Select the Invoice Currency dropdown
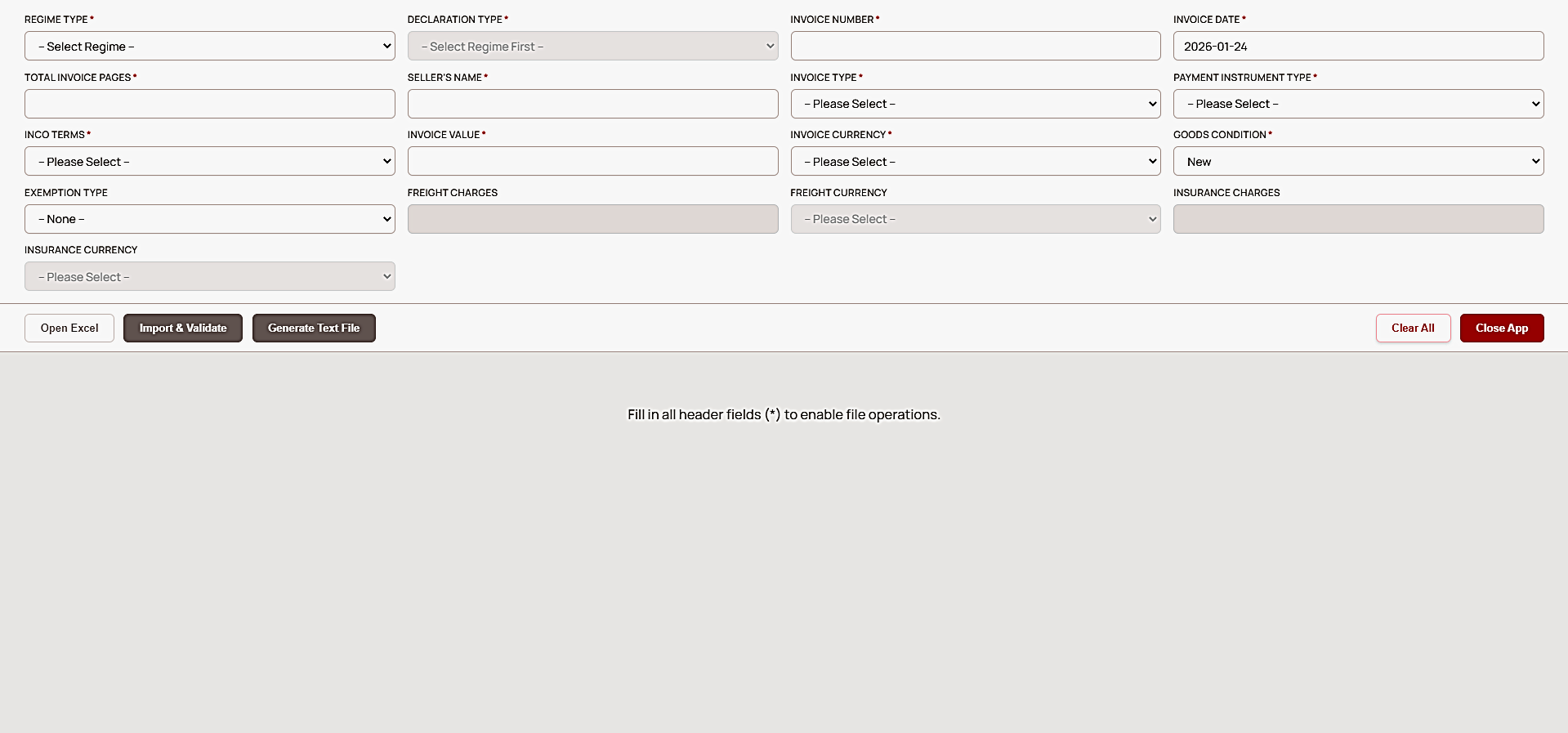 975,161
